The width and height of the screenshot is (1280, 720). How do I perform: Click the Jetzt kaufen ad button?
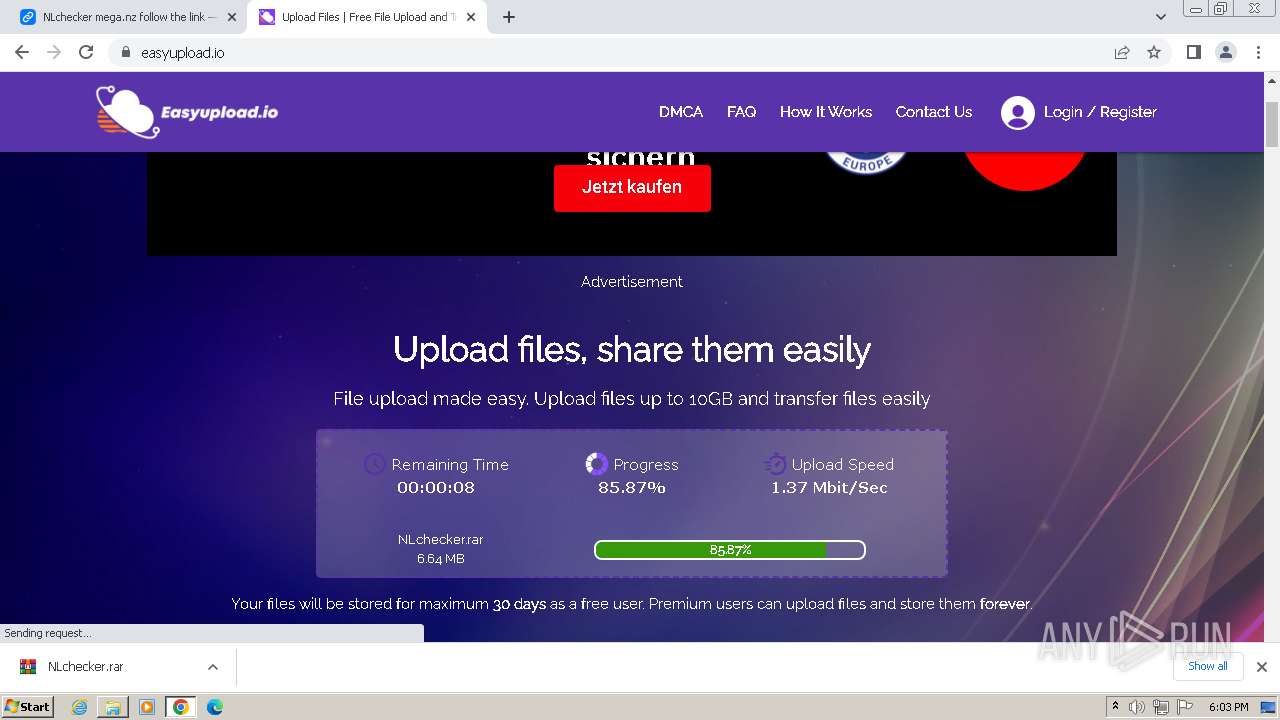pos(632,187)
